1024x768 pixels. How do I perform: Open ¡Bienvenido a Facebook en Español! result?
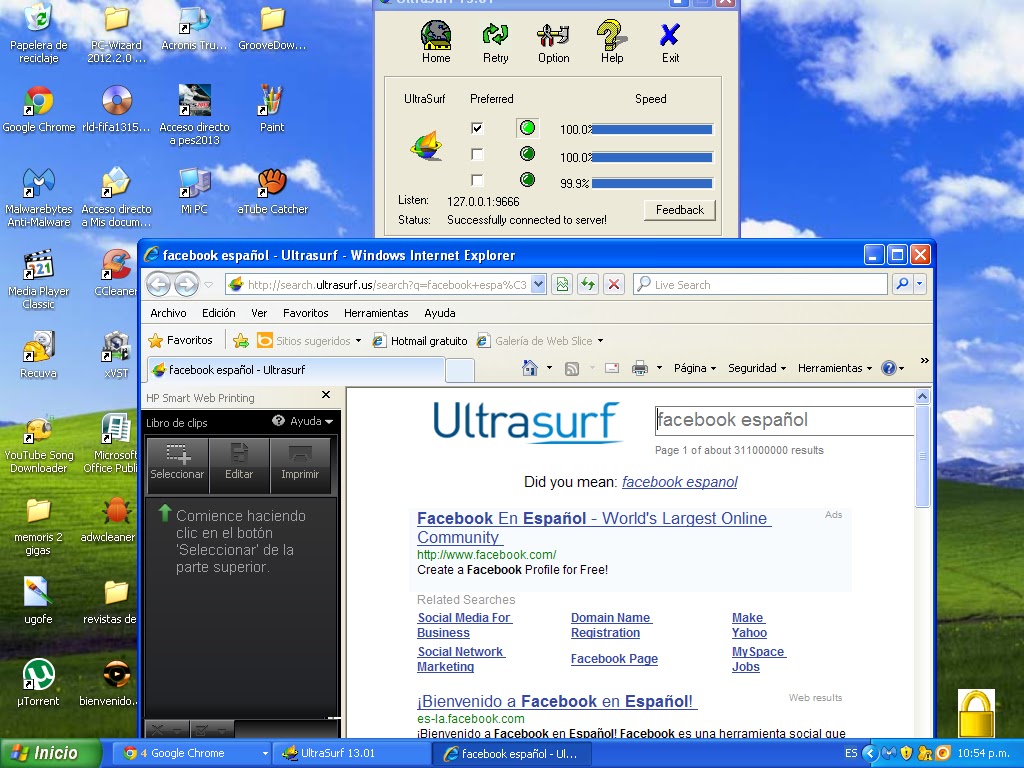[x=557, y=701]
